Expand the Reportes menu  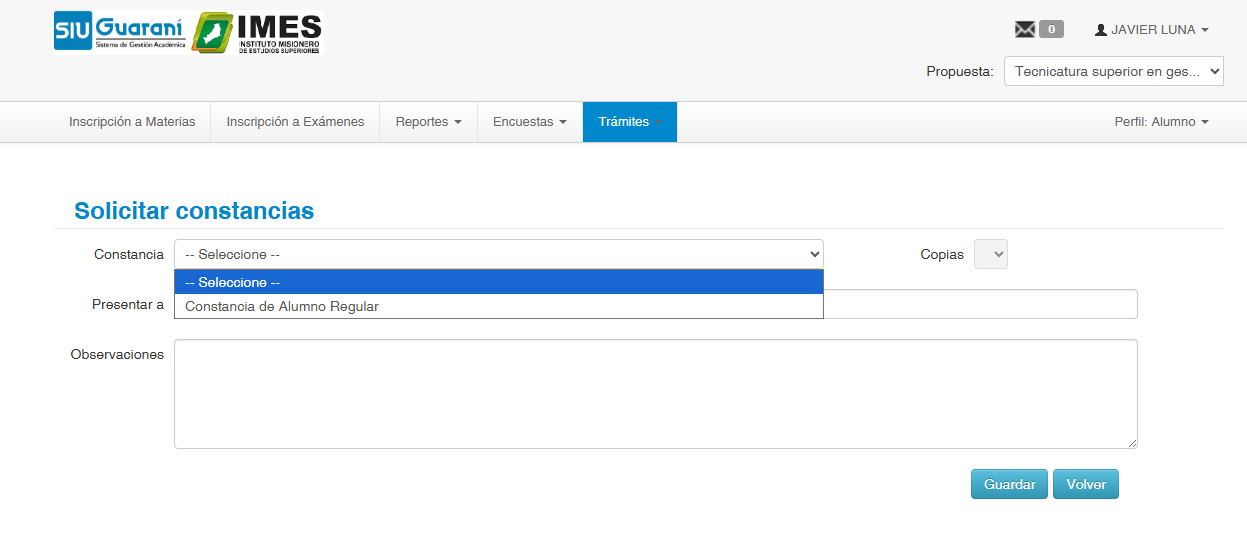tap(428, 122)
